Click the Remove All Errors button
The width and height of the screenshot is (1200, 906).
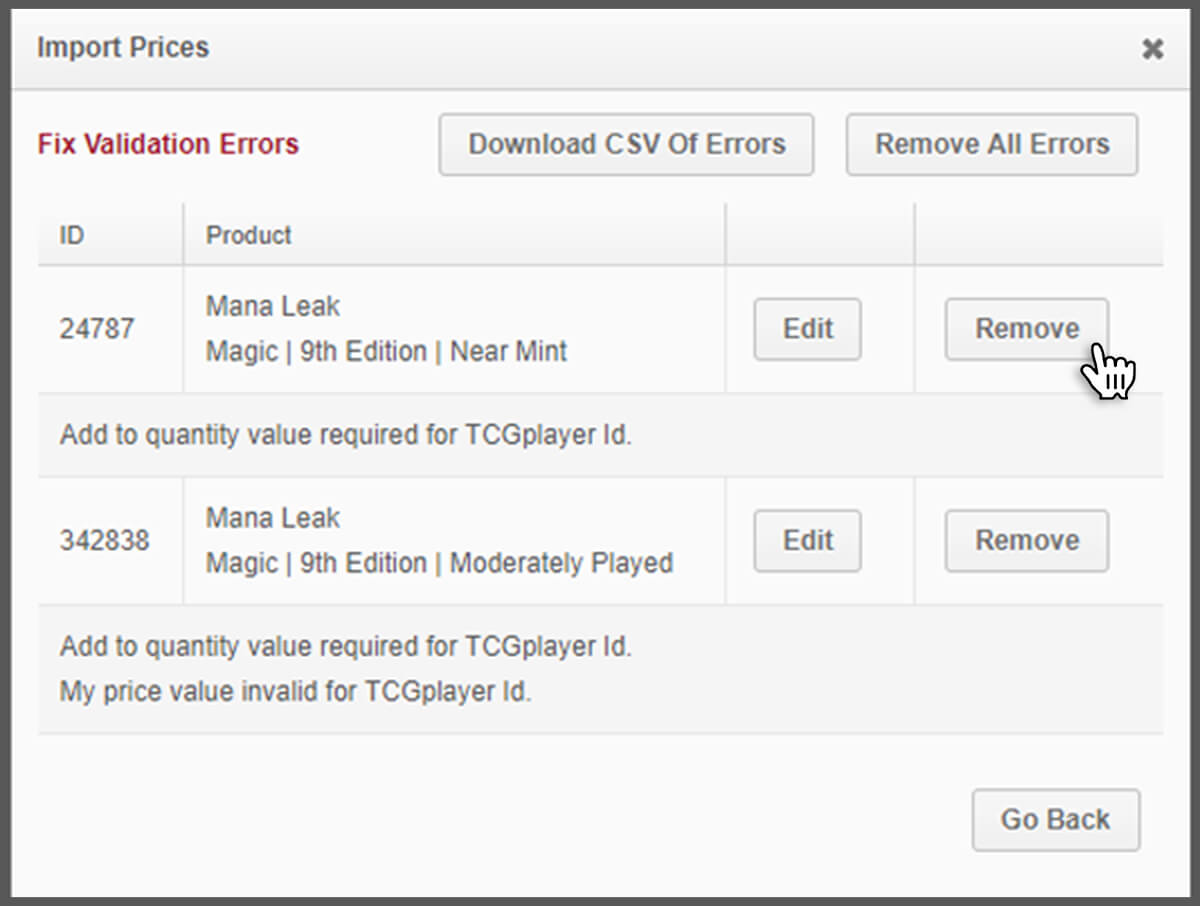pyautogui.click(x=991, y=144)
